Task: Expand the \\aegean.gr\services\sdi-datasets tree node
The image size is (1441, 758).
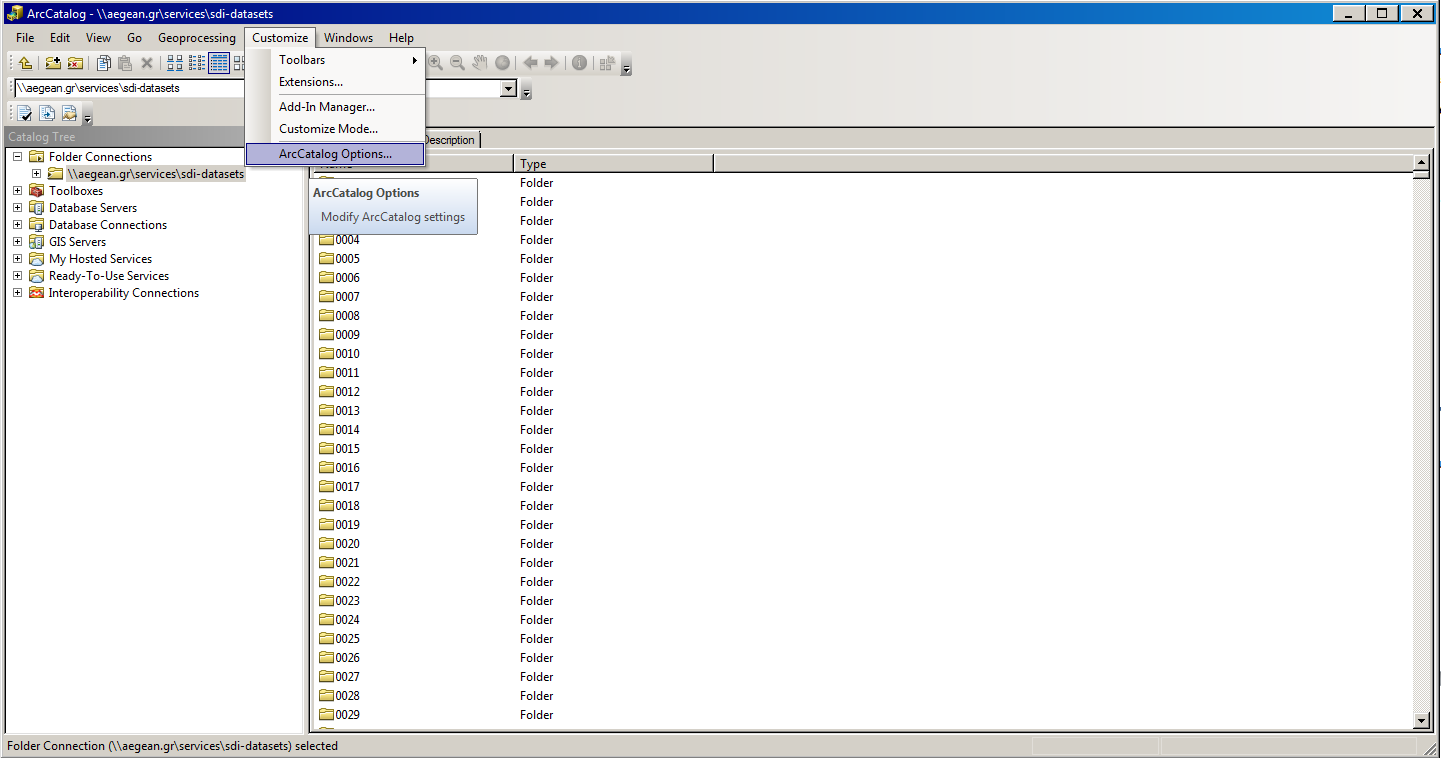Action: 36,173
